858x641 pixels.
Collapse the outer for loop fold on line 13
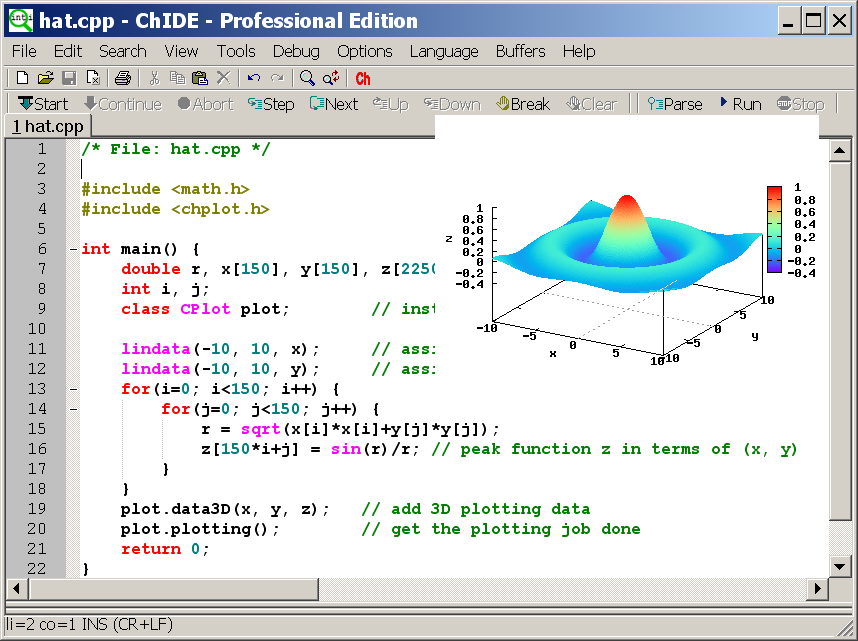click(73, 390)
